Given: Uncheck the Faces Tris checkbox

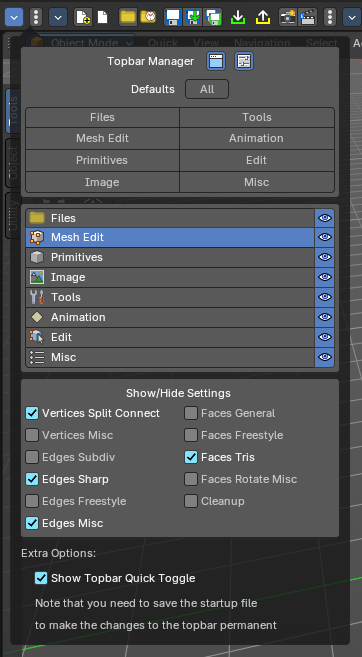Looking at the screenshot, I should click(191, 457).
